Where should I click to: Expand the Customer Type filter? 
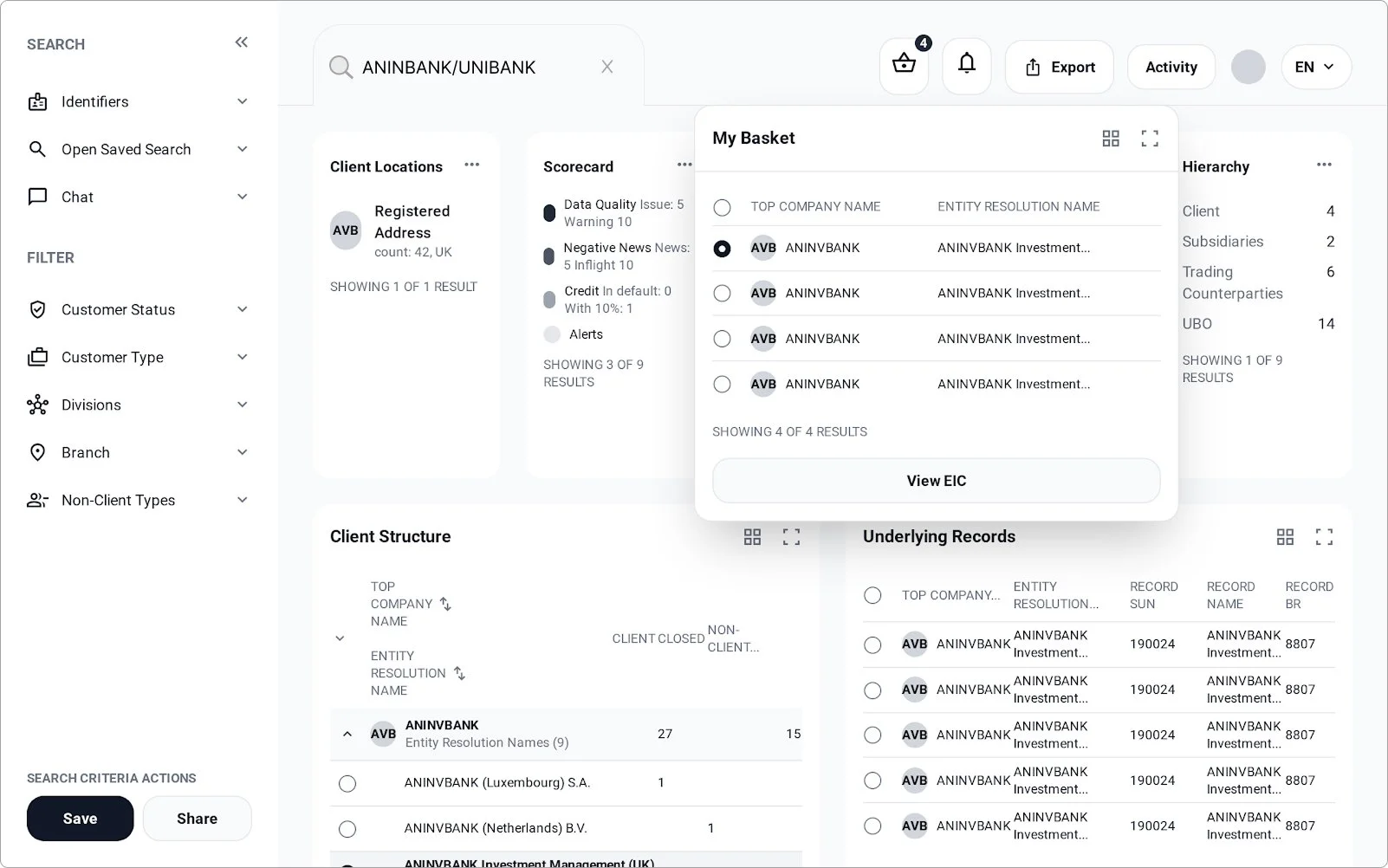(242, 357)
